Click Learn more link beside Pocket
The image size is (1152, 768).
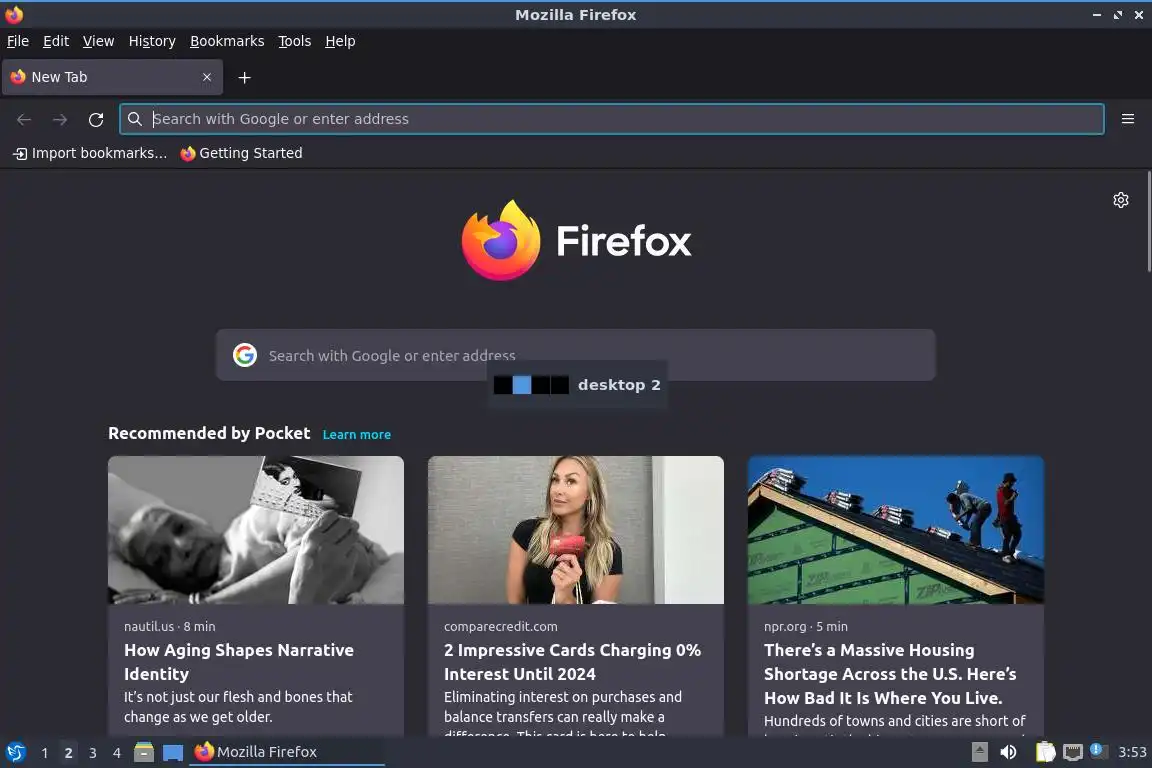[356, 434]
